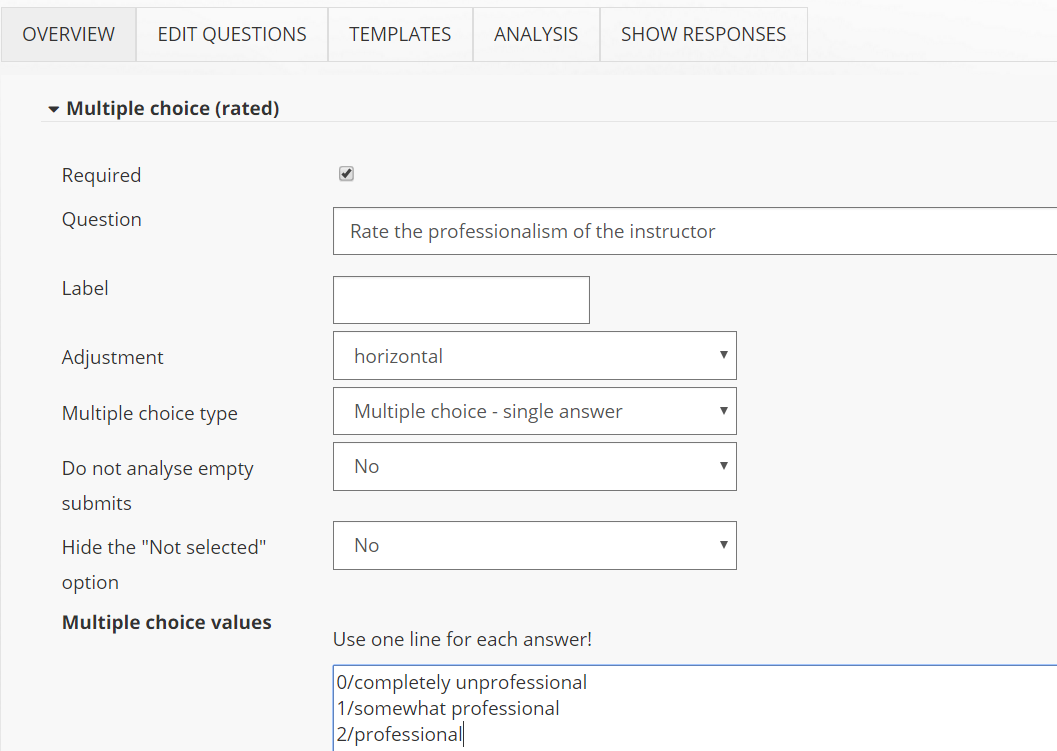Click the "Adjustment" label text
The height and width of the screenshot is (751, 1057).
(113, 357)
